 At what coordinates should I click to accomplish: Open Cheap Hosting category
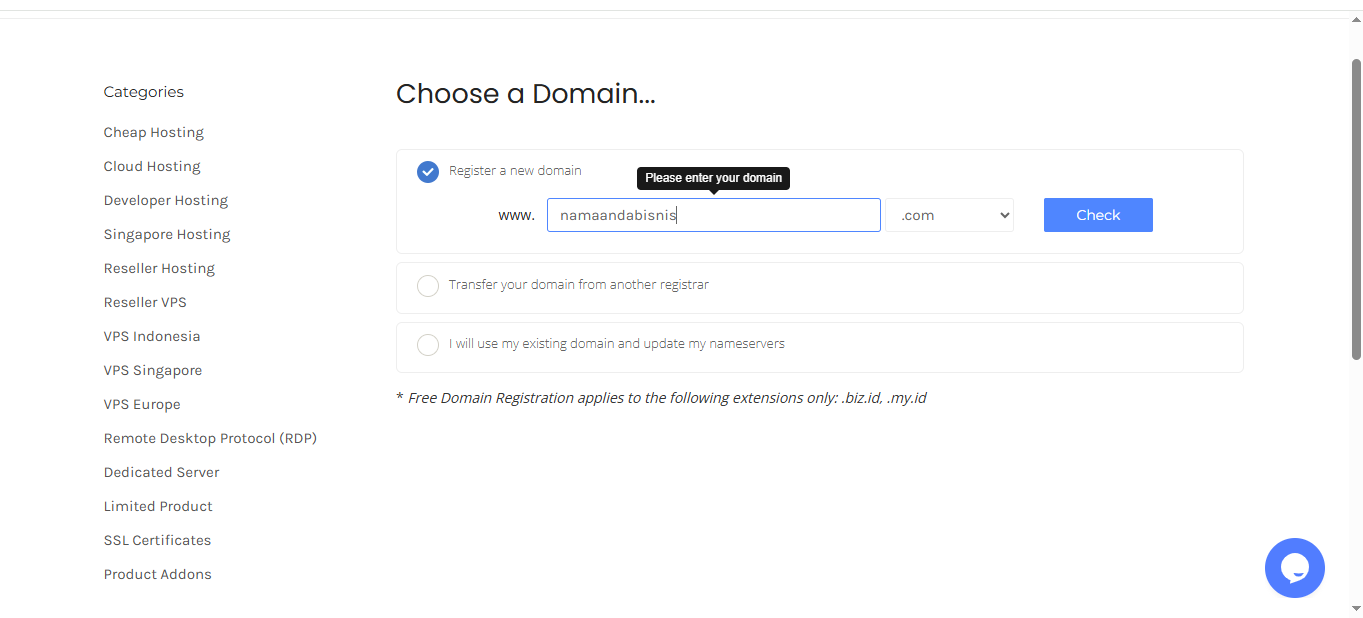(x=153, y=133)
